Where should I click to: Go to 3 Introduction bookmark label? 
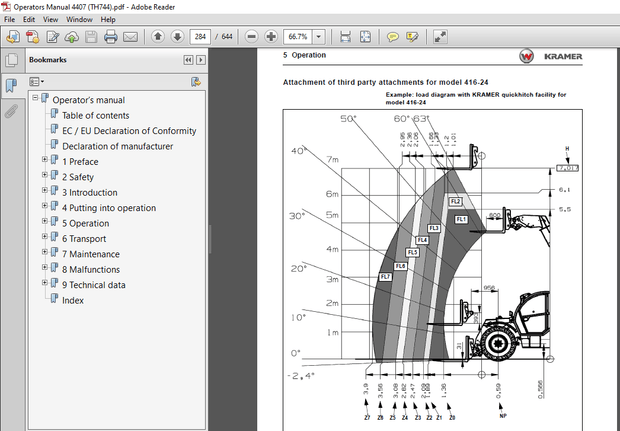[90, 193]
